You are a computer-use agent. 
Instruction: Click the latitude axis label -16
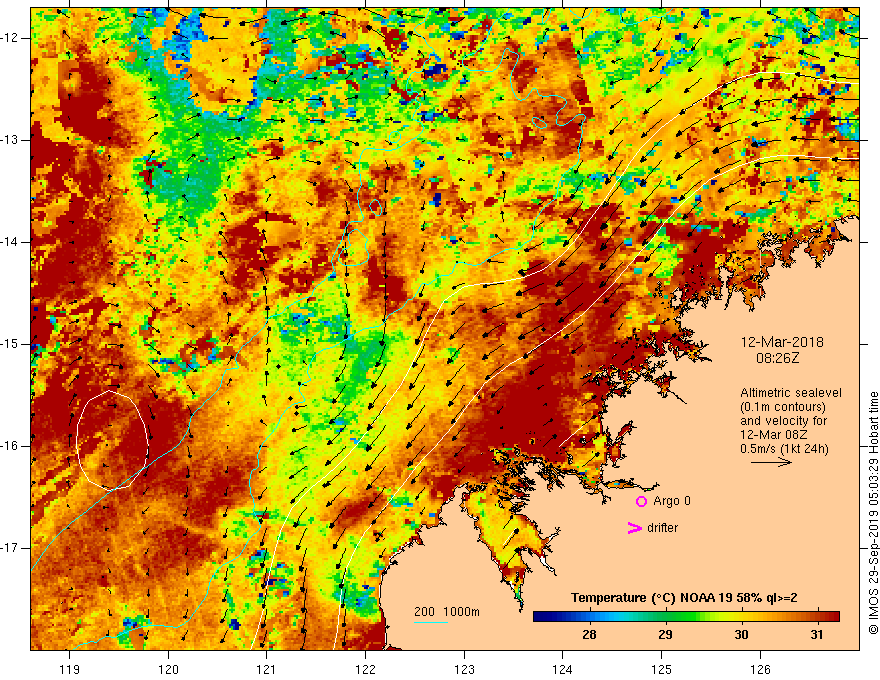coord(11,446)
